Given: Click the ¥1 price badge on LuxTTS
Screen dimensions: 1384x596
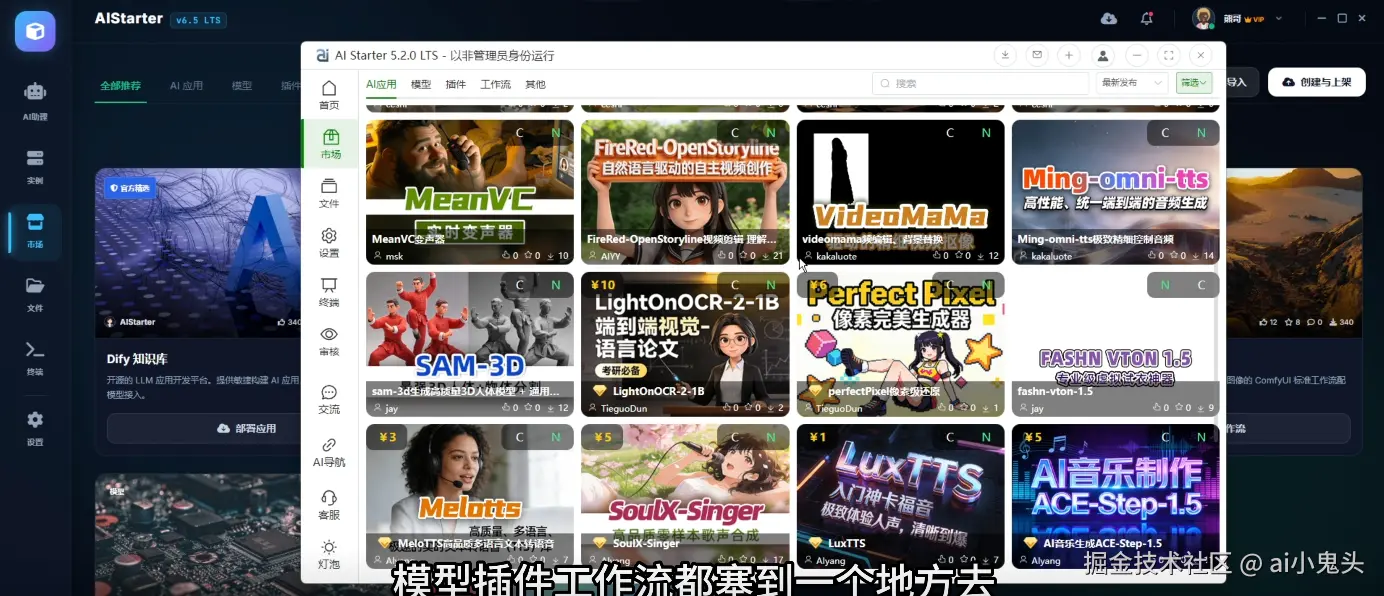Looking at the screenshot, I should point(817,437).
